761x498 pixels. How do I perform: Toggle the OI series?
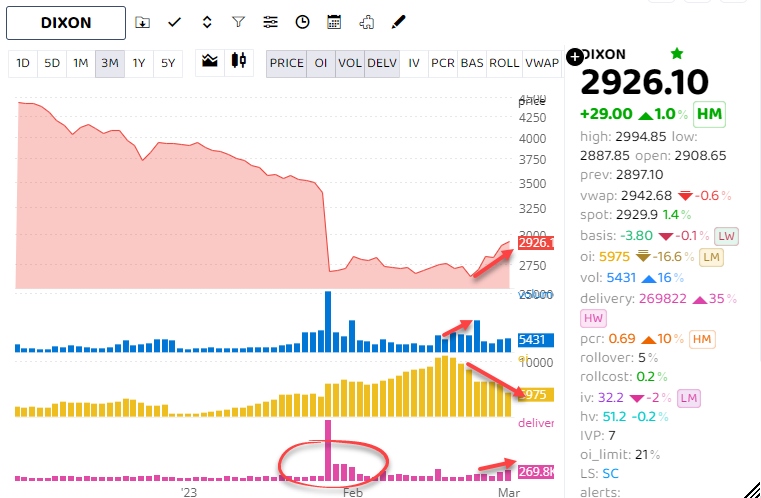[321, 63]
